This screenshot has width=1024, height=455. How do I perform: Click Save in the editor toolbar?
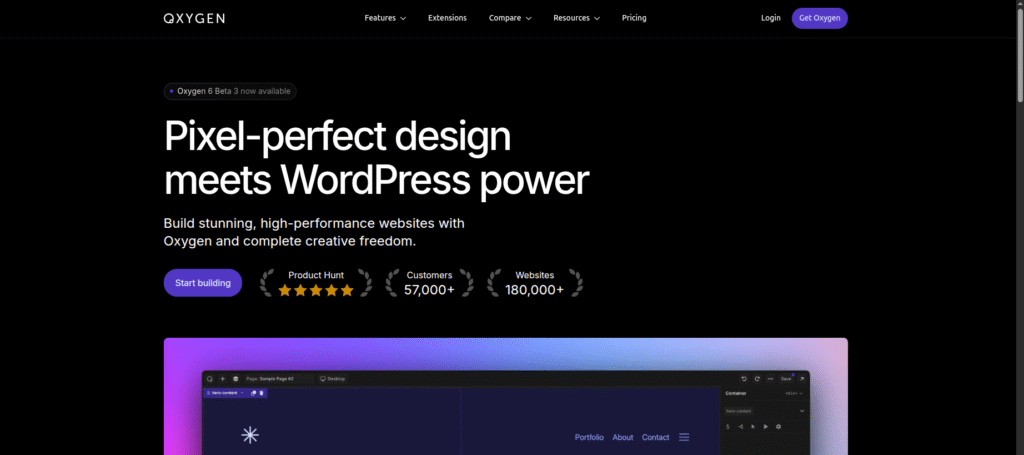pos(786,379)
